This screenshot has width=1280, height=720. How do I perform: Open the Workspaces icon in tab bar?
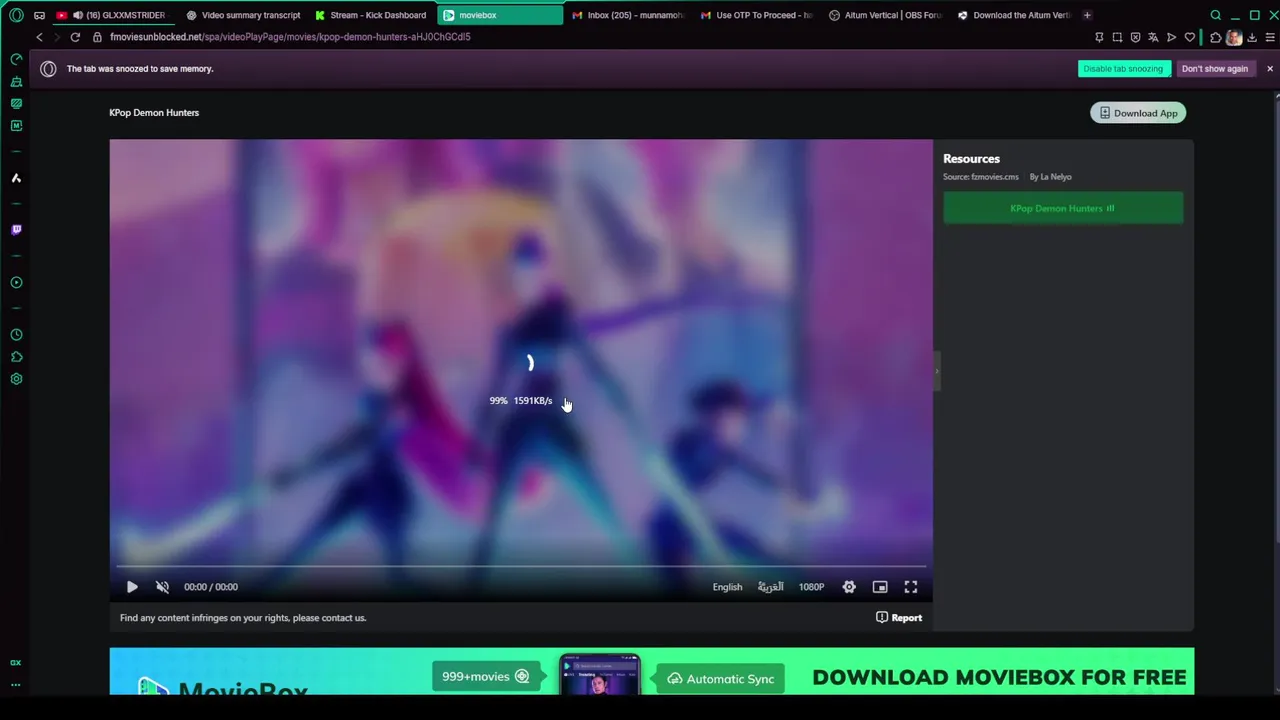point(39,15)
